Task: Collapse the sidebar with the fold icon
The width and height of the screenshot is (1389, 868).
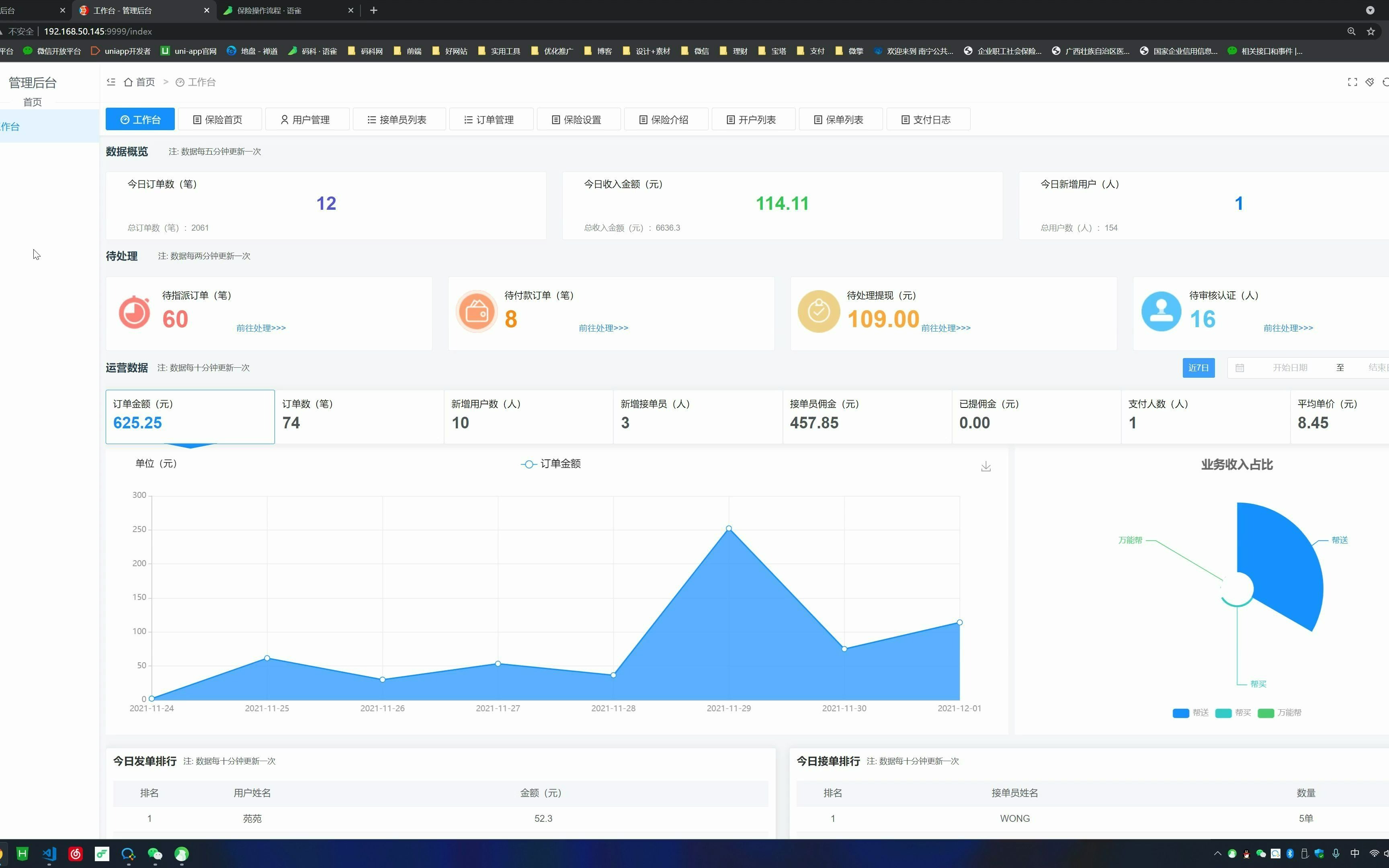Action: (x=111, y=82)
